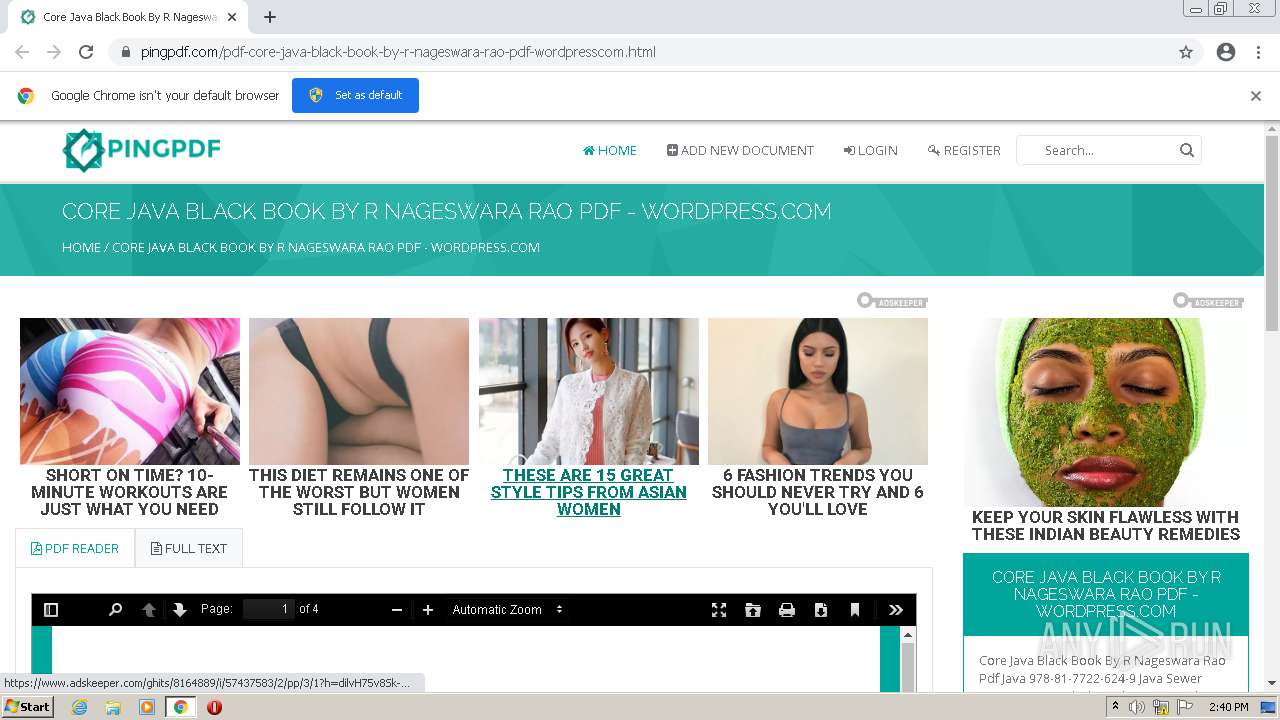View site security lock info

coord(125,52)
